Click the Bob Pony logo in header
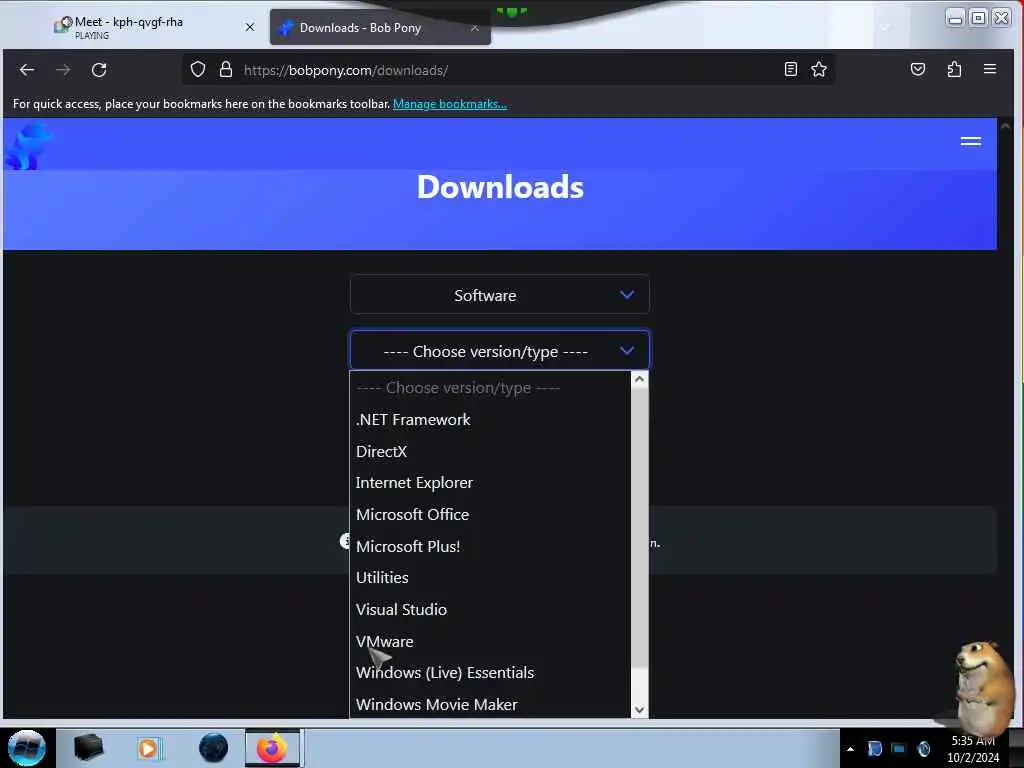The height and width of the screenshot is (768, 1024). point(28,146)
